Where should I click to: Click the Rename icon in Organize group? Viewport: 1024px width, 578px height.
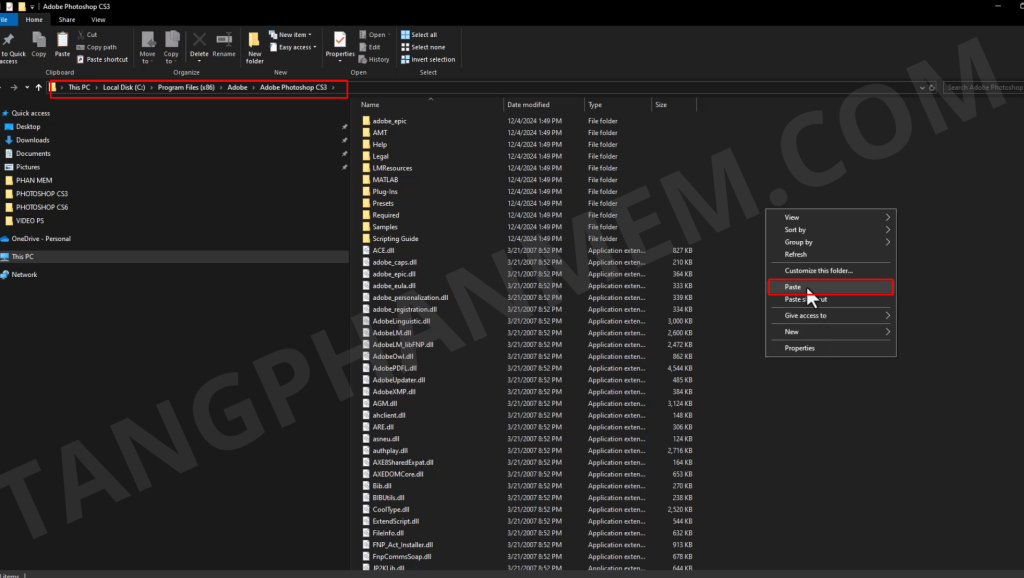224,41
